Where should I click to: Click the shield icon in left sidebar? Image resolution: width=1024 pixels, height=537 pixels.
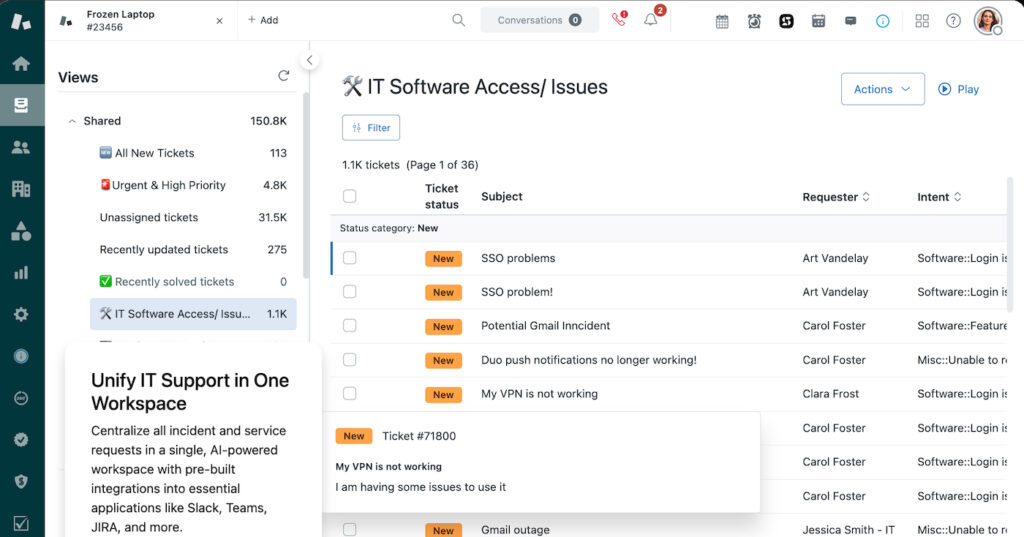click(x=21, y=481)
